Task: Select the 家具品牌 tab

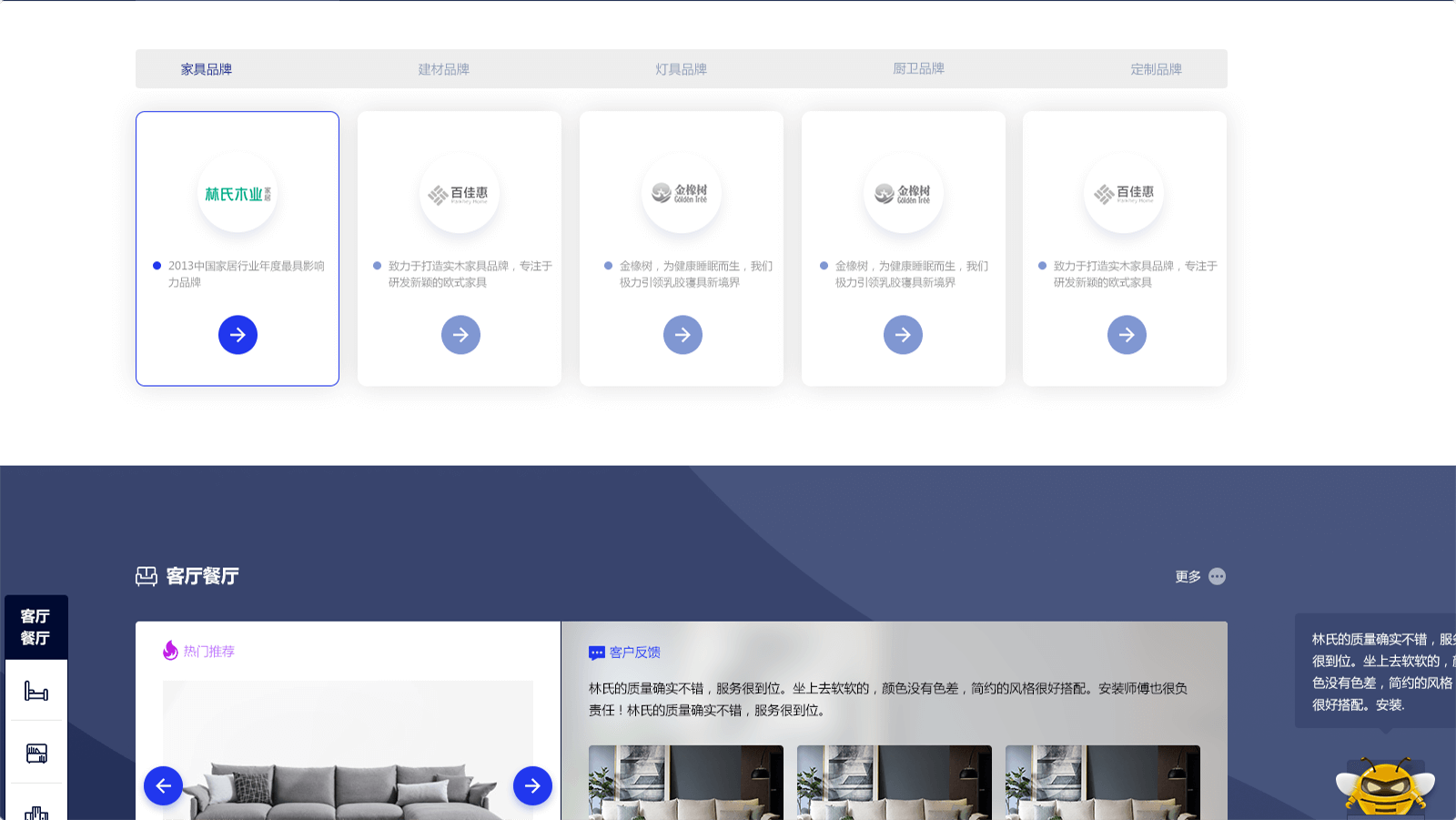Action: click(x=207, y=69)
